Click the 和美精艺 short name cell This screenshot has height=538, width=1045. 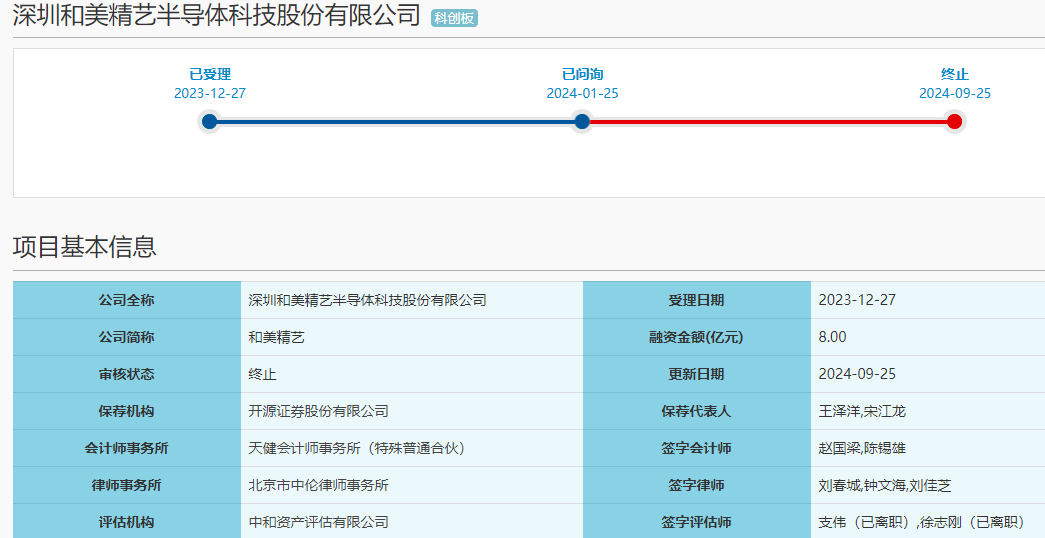412,337
